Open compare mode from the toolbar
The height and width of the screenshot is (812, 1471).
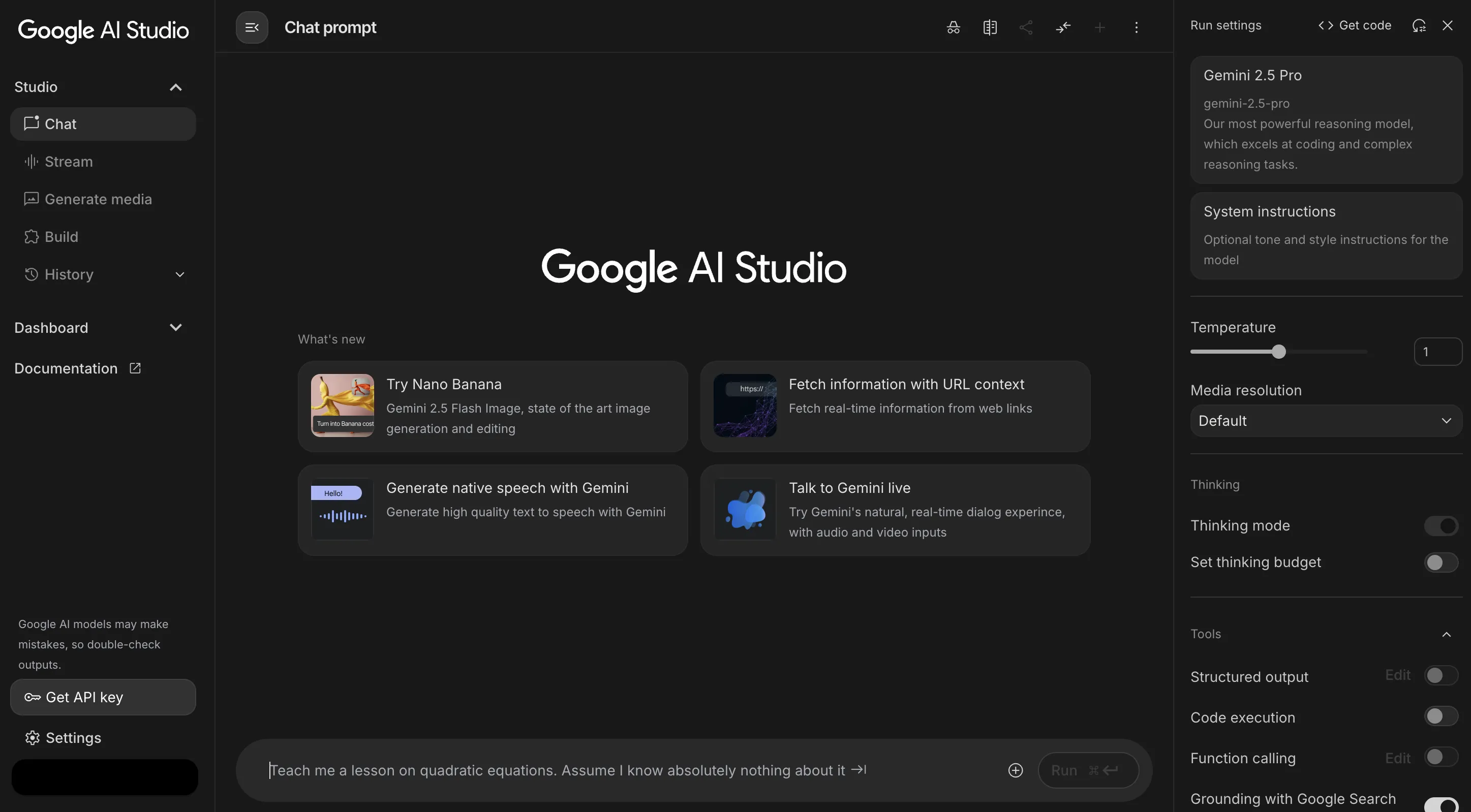click(990, 27)
